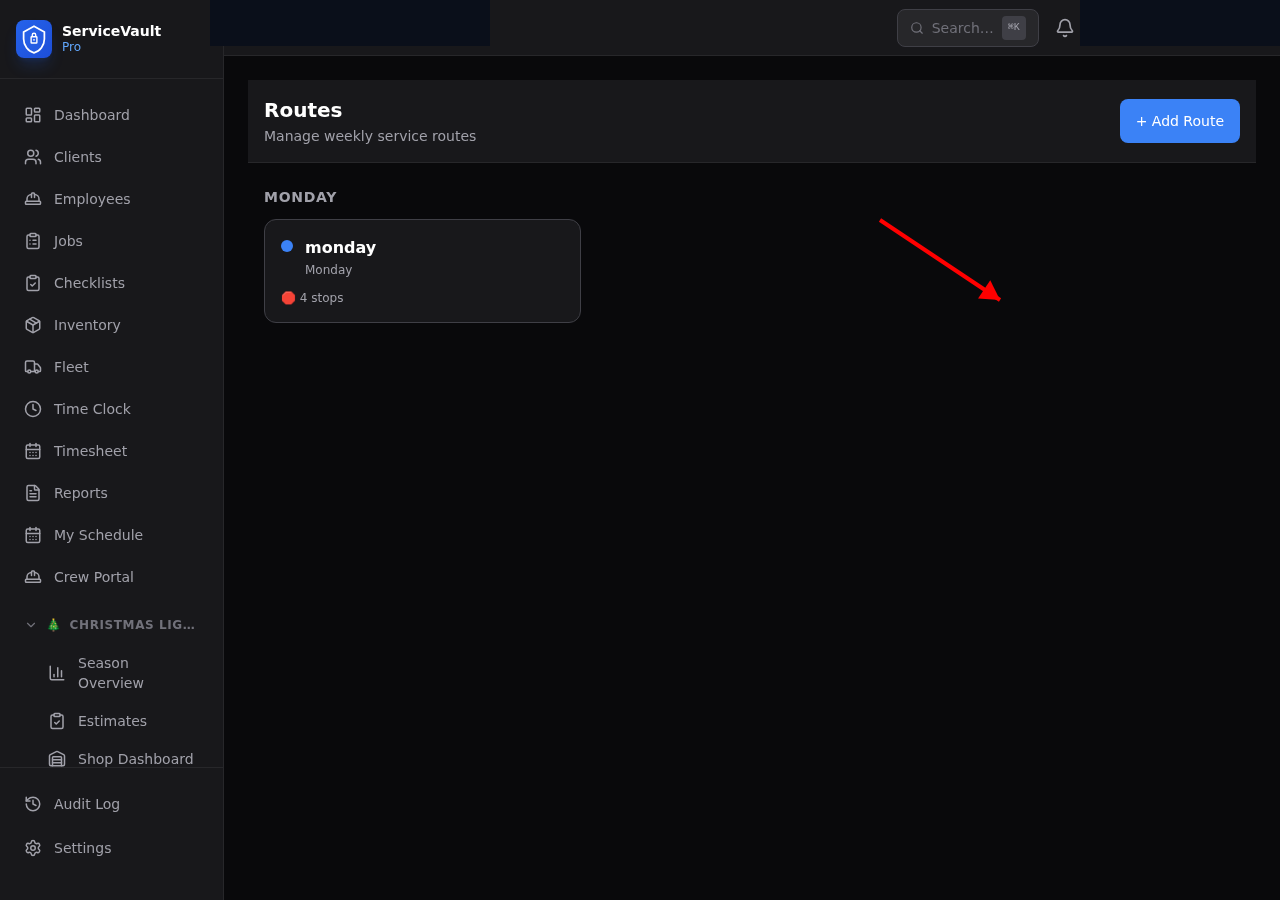Screen dimensions: 1280x900
Task: Click the Add Route button
Action: (1180, 121)
